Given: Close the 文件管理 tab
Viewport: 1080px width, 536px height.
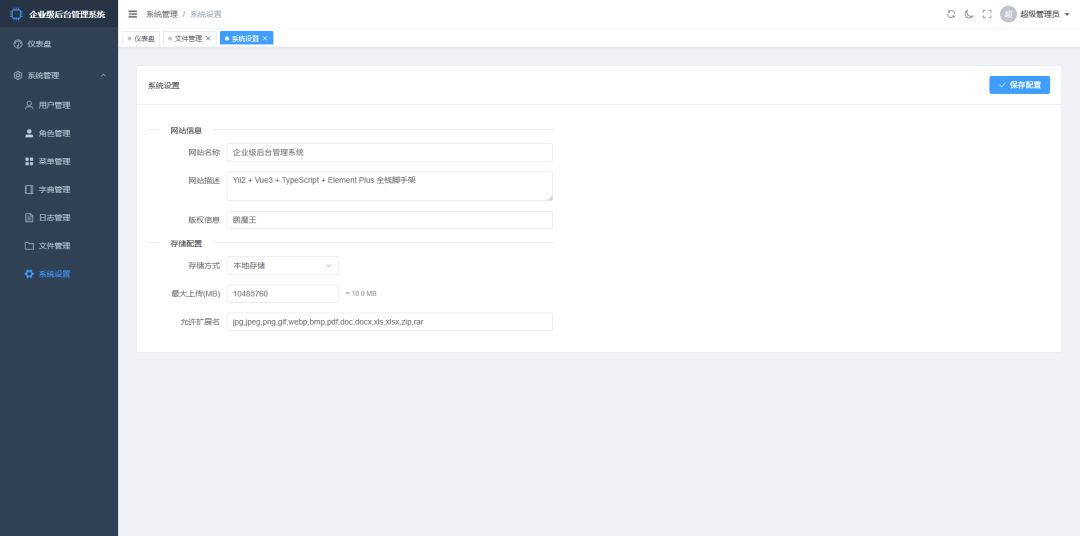Looking at the screenshot, I should coord(208,39).
